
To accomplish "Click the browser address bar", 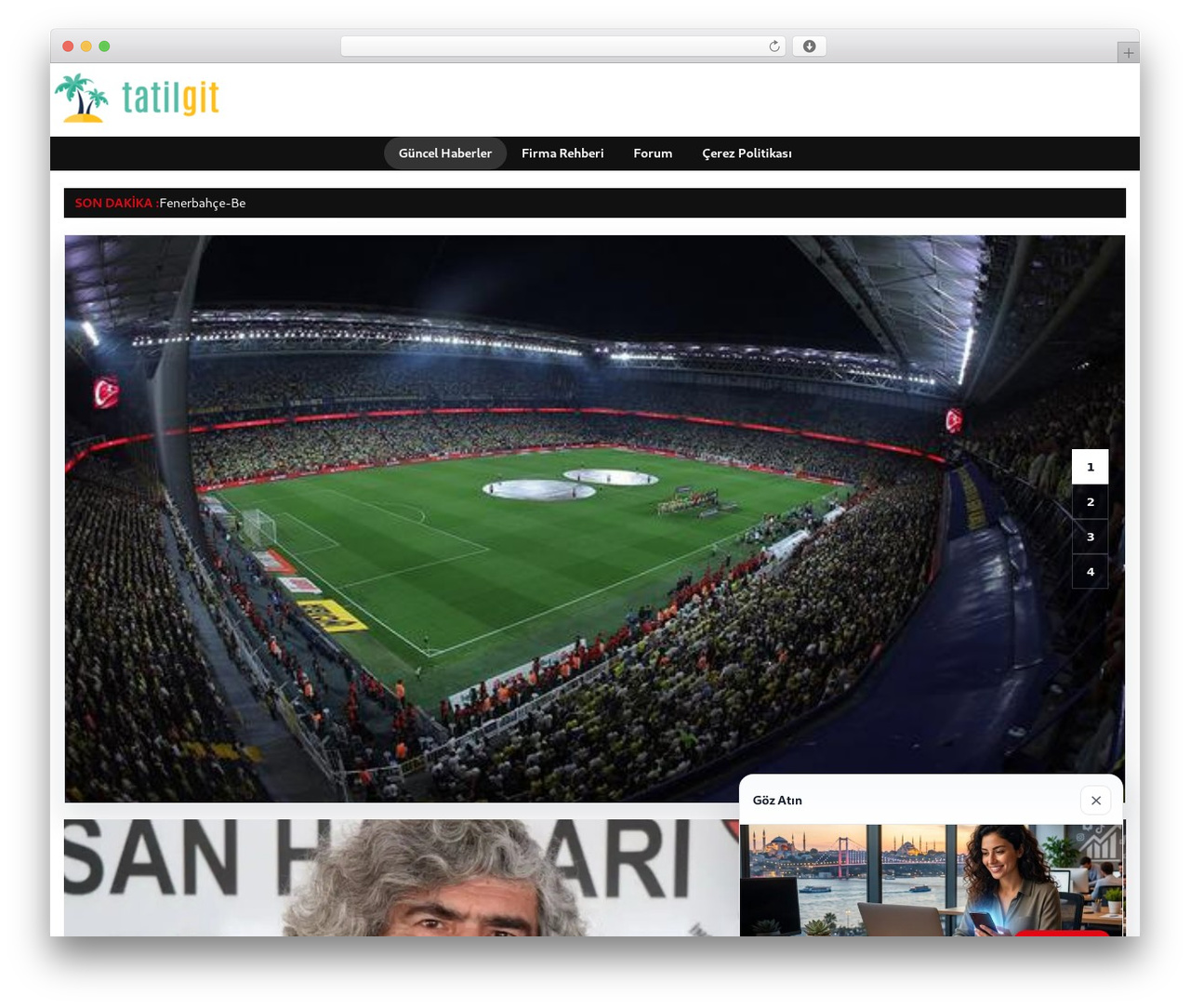I will pyautogui.click(x=562, y=46).
